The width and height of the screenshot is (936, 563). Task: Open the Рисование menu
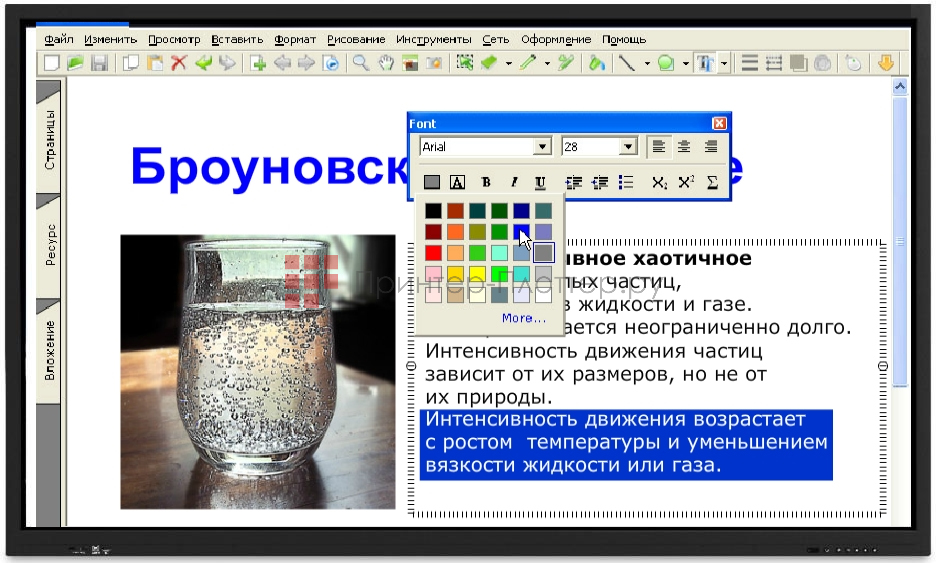click(x=356, y=39)
